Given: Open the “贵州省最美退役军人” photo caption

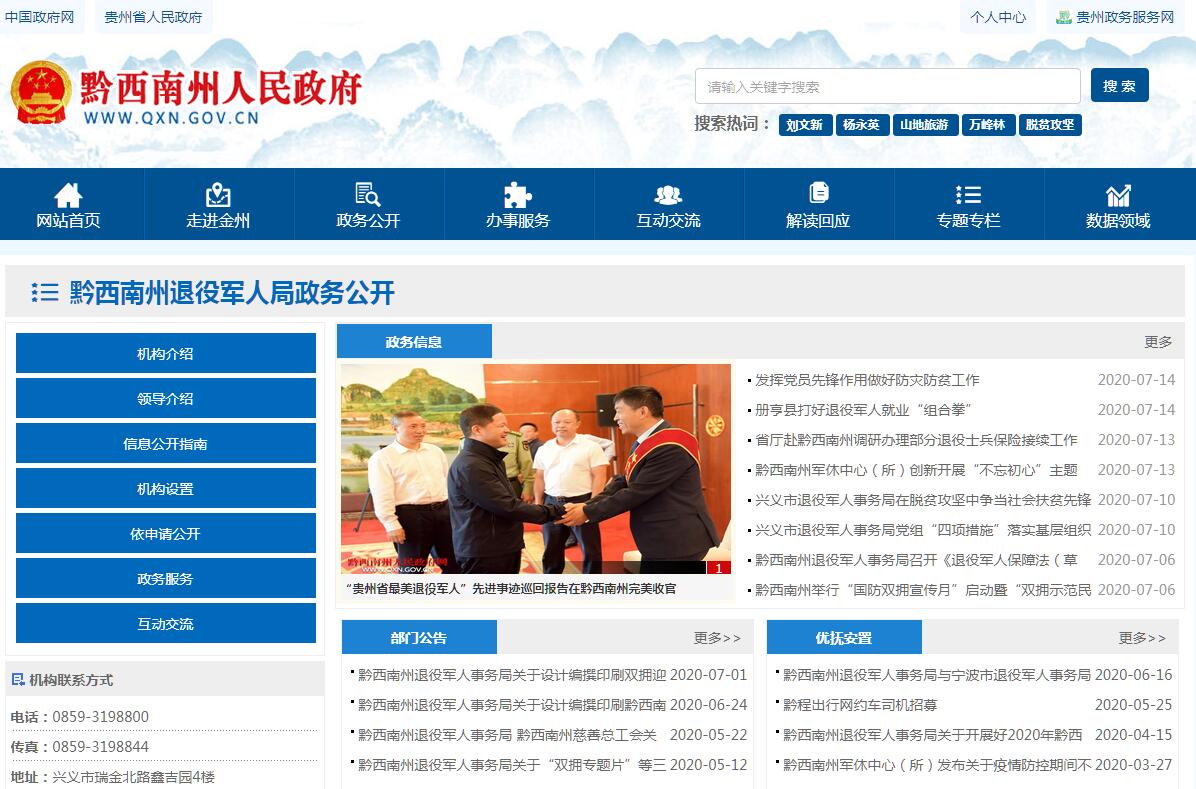Looking at the screenshot, I should coord(511,588).
